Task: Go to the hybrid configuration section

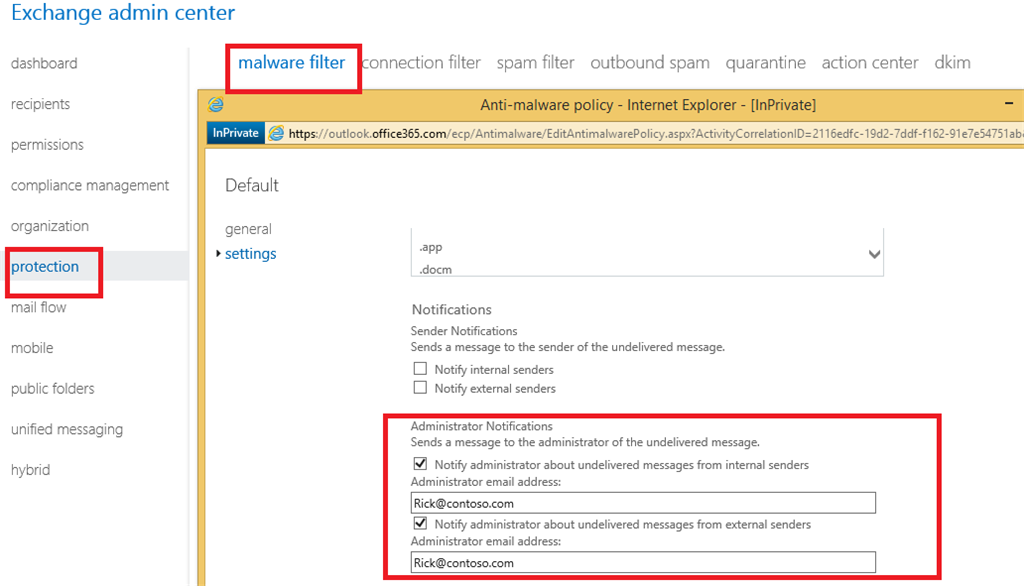Action: 30,469
